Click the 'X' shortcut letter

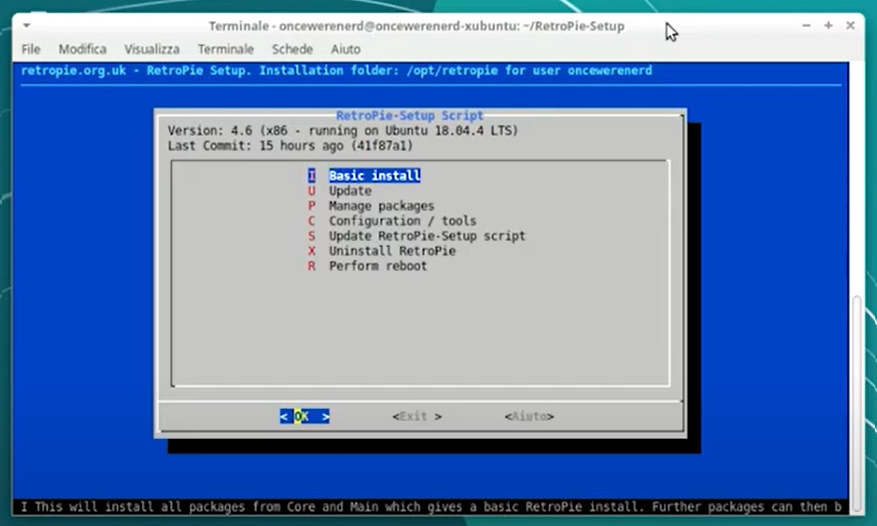[x=312, y=251]
